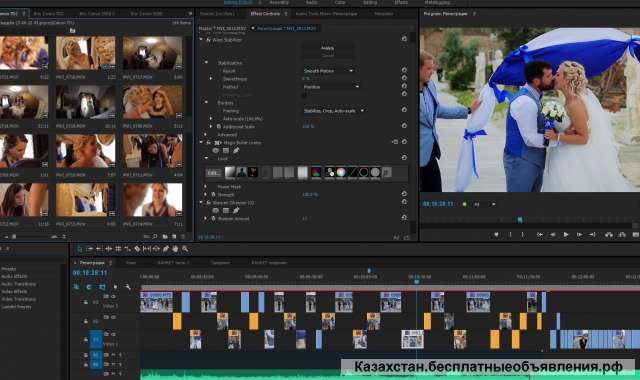Delete selected item with trash icon
Image resolution: width=640 pixels, height=380 pixels.
[183, 236]
